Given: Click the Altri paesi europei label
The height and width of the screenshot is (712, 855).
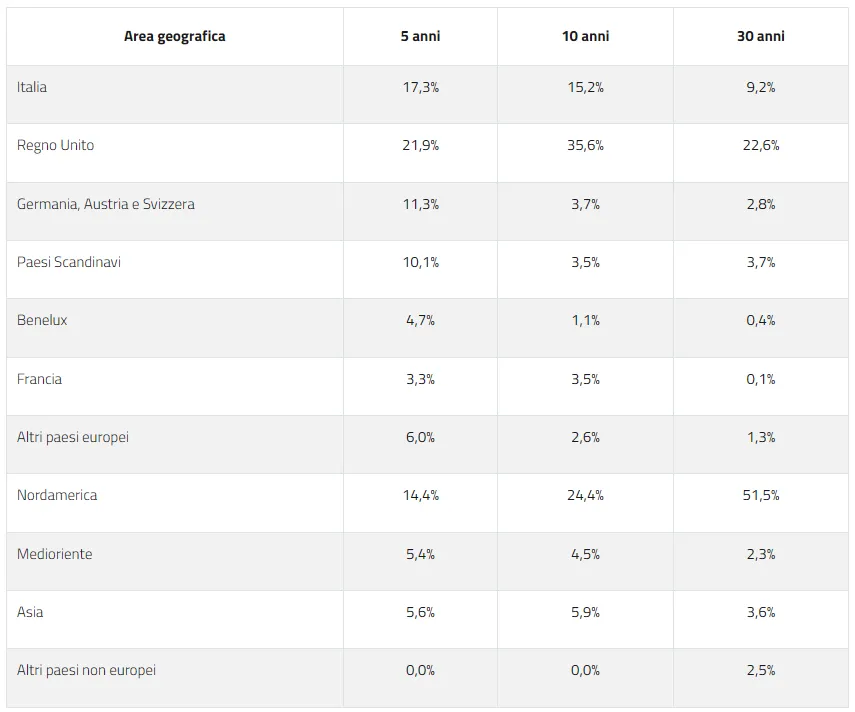Looking at the screenshot, I should (x=73, y=437).
